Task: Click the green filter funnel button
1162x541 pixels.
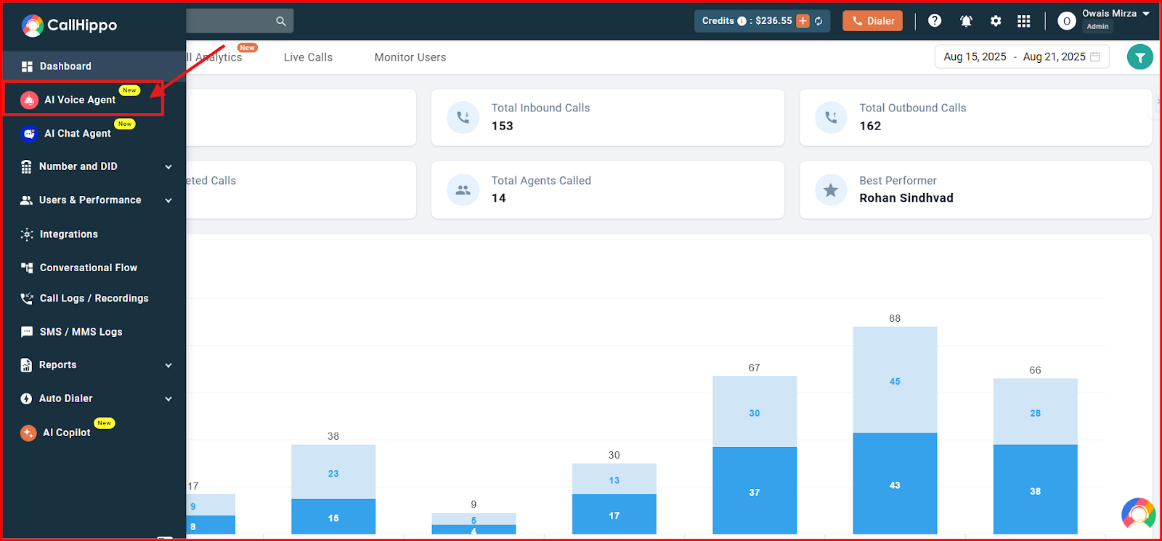Action: pyautogui.click(x=1140, y=57)
